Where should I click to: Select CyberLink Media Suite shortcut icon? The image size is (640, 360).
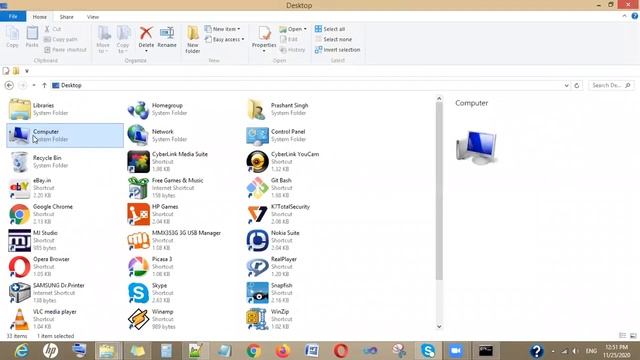tap(138, 162)
